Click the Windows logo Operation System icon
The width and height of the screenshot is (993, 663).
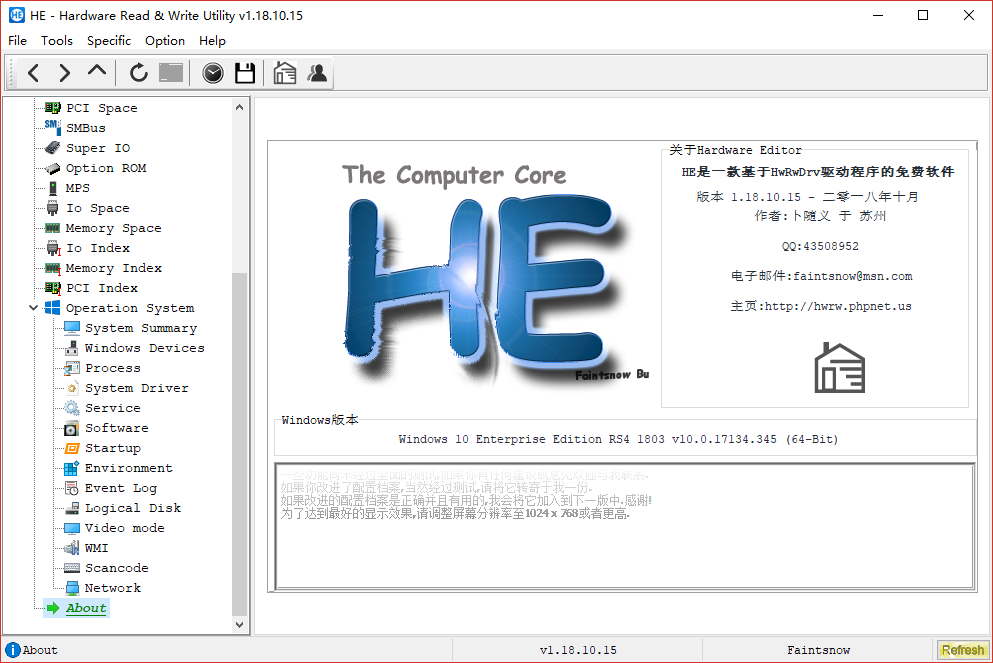pos(52,308)
